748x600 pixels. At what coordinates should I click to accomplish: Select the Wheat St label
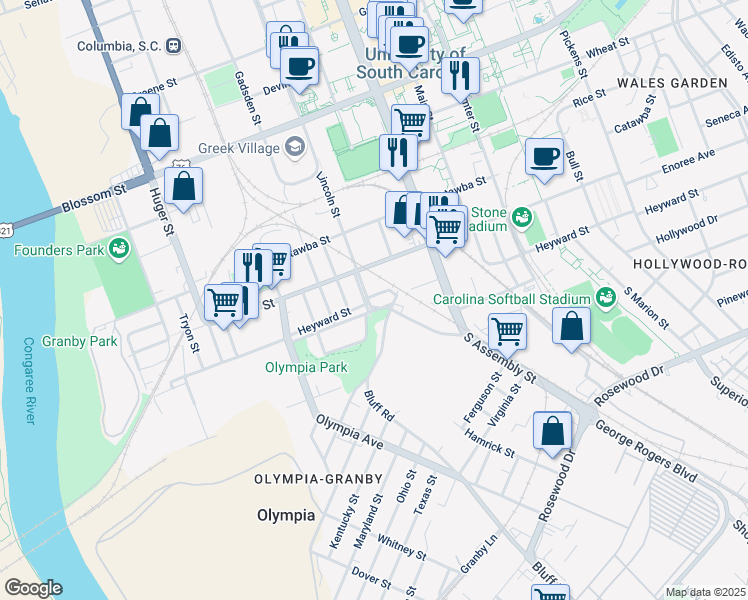[608, 48]
